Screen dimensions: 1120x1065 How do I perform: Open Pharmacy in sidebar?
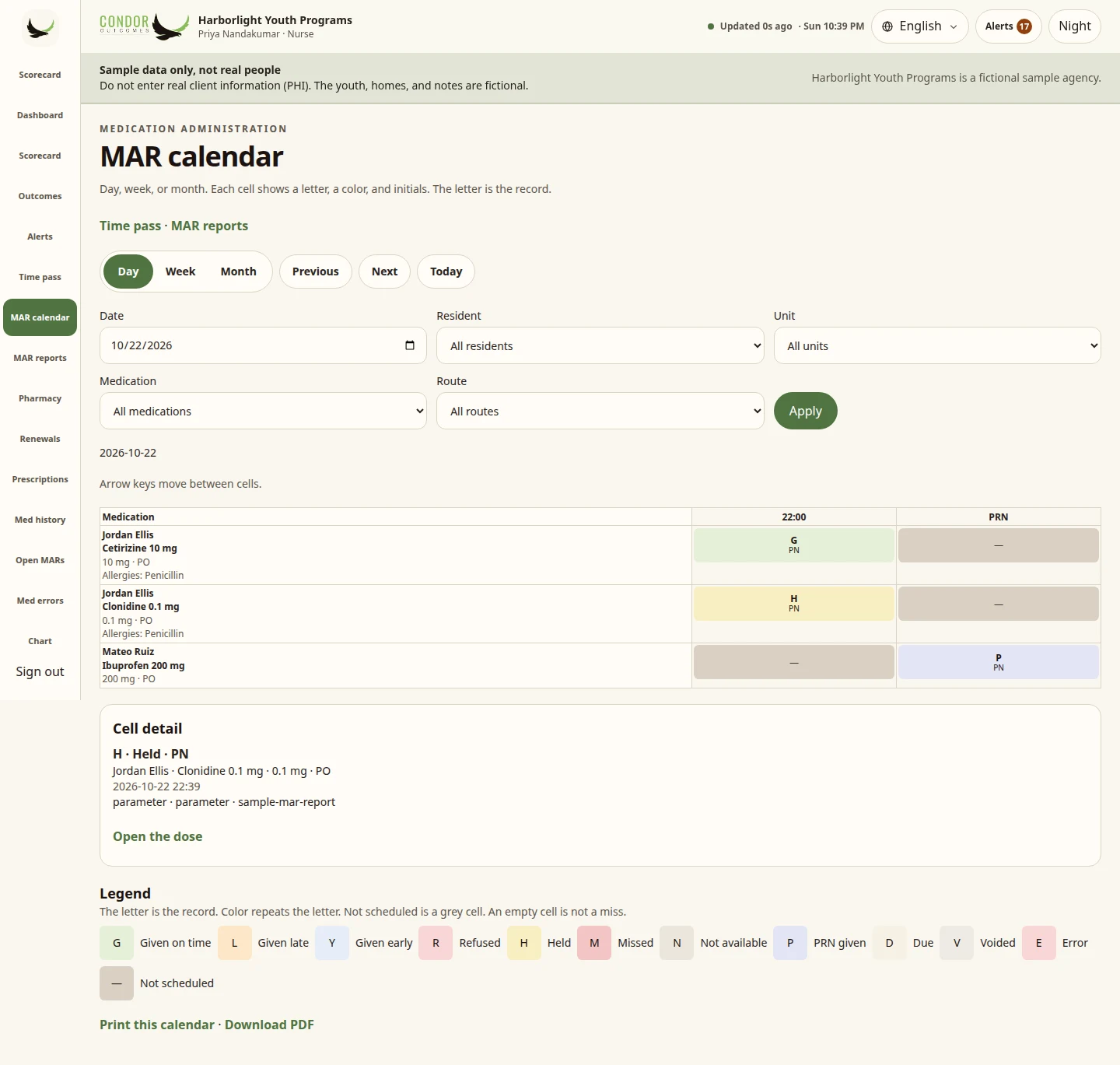[40, 398]
